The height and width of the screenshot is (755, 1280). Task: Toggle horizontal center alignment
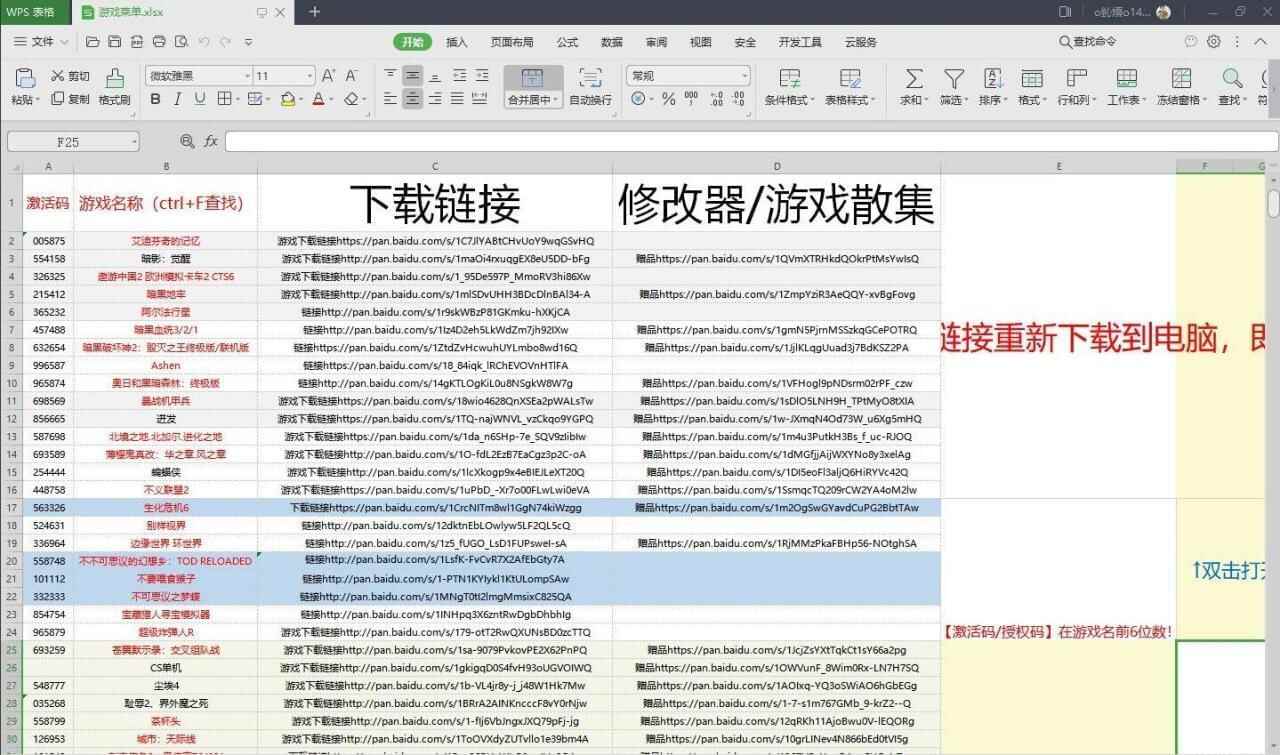pos(412,99)
